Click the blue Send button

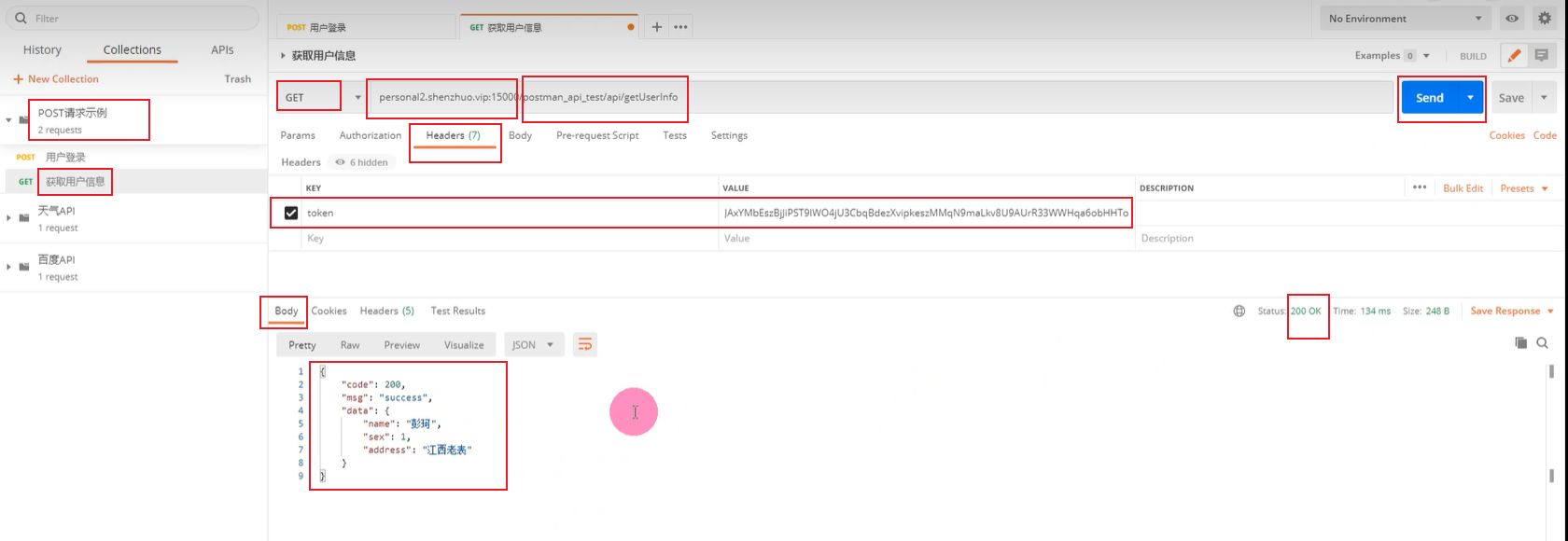1429,98
